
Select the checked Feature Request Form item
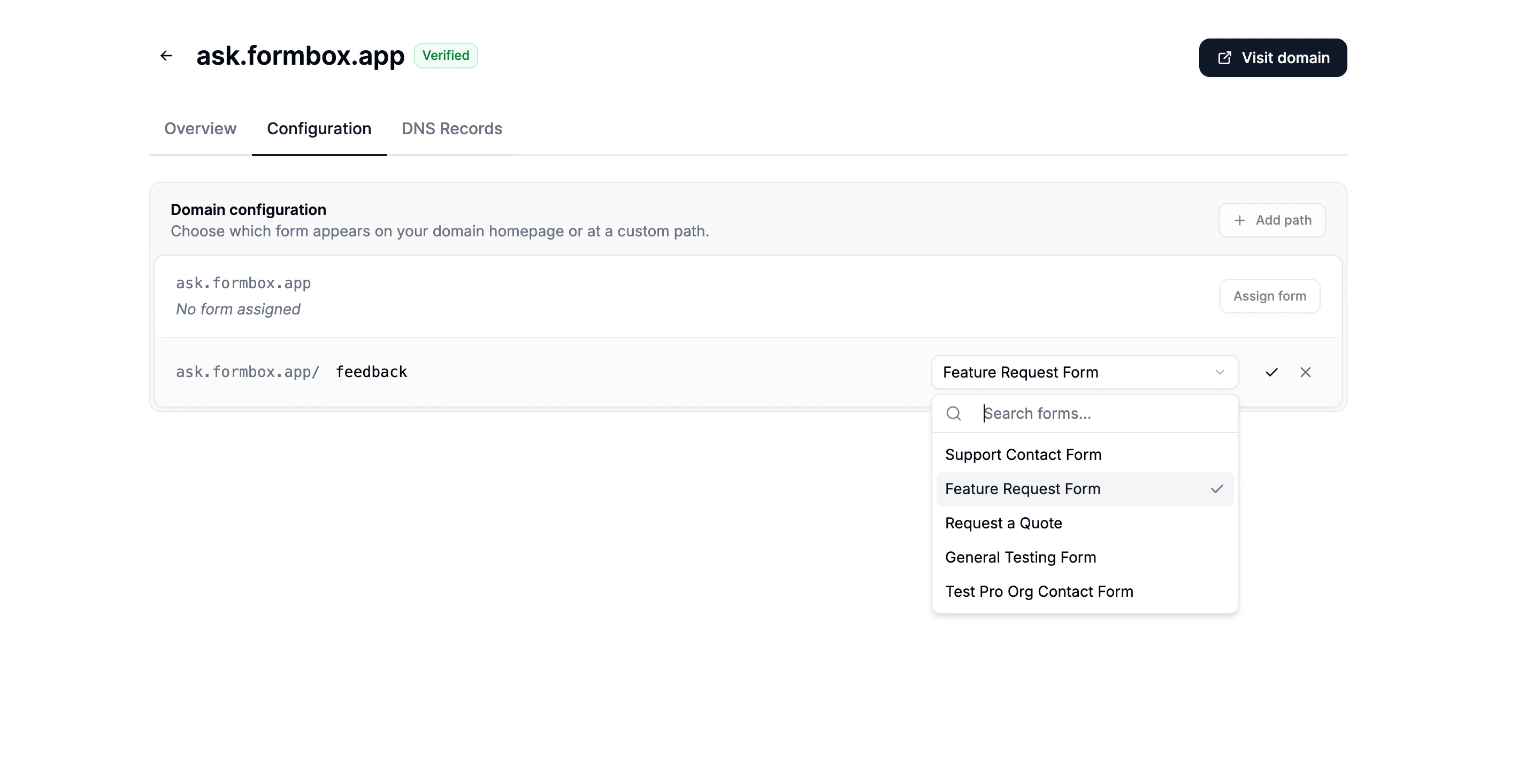click(1023, 489)
